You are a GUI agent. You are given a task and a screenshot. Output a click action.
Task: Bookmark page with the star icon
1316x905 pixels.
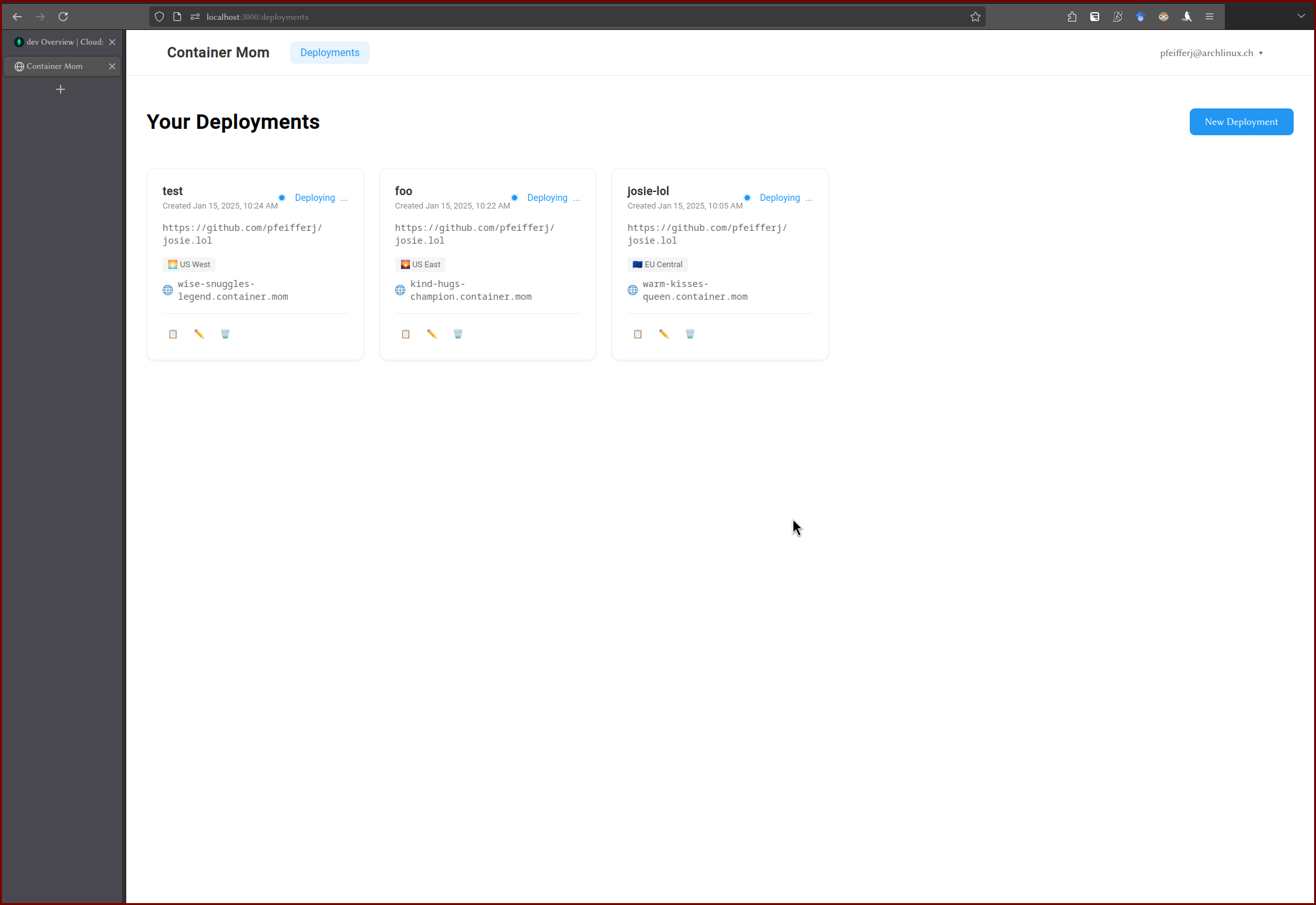tap(975, 17)
